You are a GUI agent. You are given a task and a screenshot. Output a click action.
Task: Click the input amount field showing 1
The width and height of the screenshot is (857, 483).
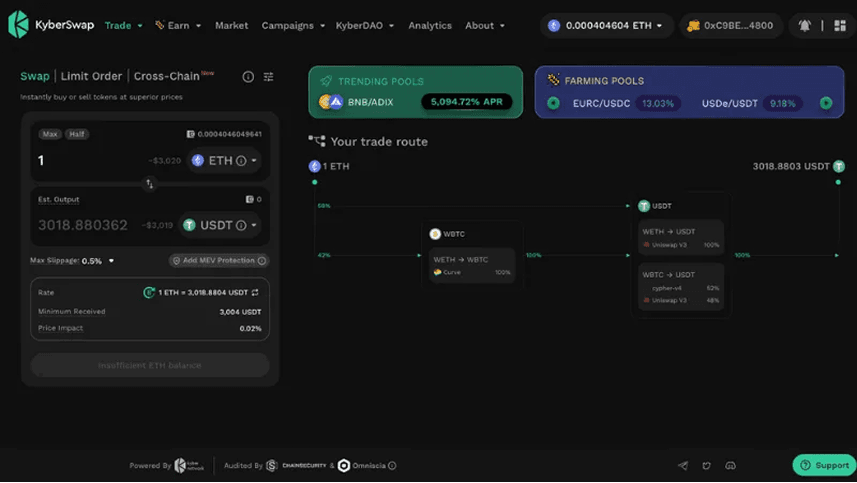[x=90, y=161]
